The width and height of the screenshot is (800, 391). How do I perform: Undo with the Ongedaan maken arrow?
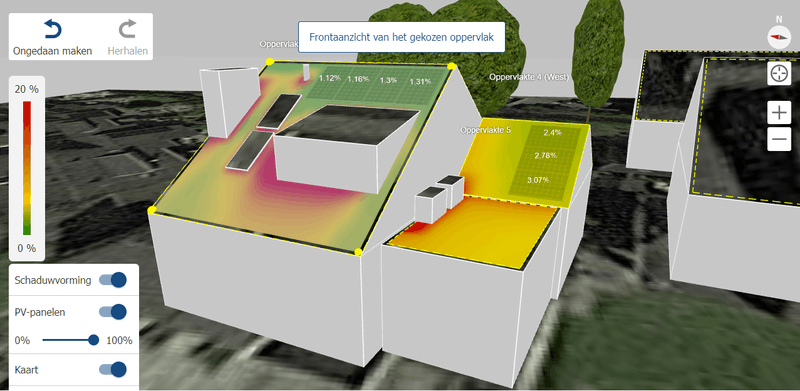(53, 29)
